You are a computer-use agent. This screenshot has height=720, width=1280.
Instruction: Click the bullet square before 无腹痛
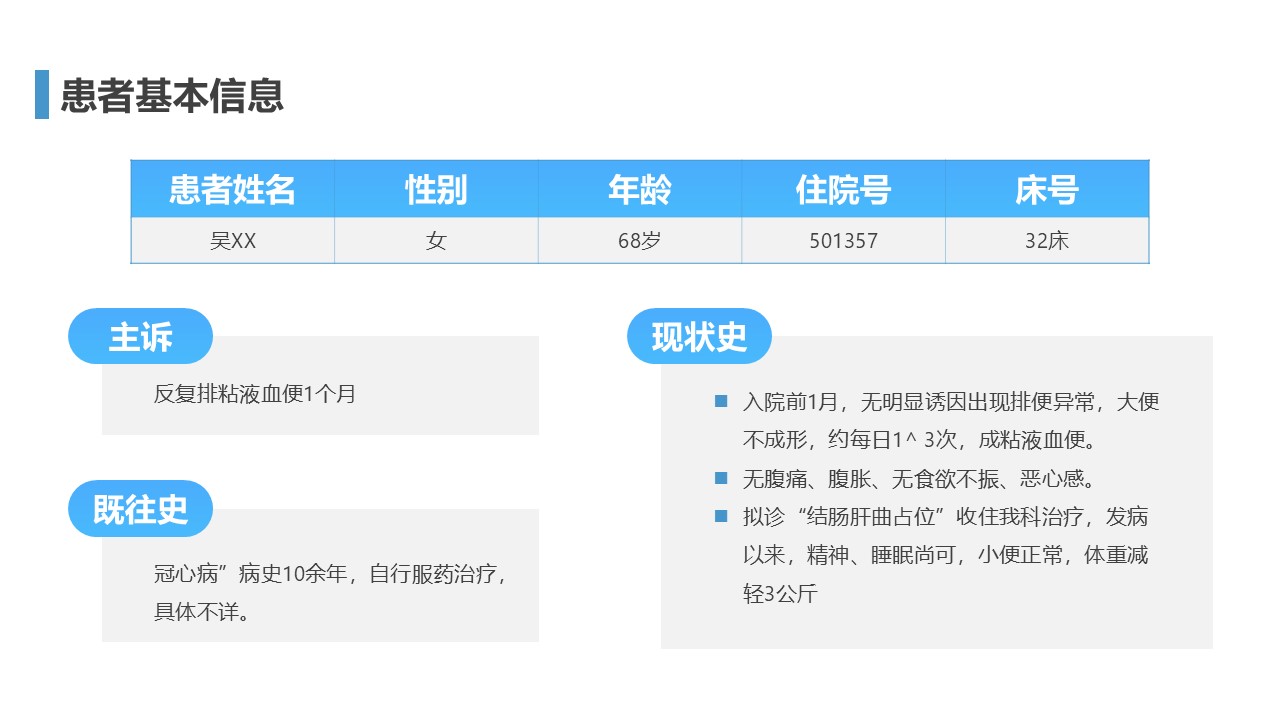(721, 477)
